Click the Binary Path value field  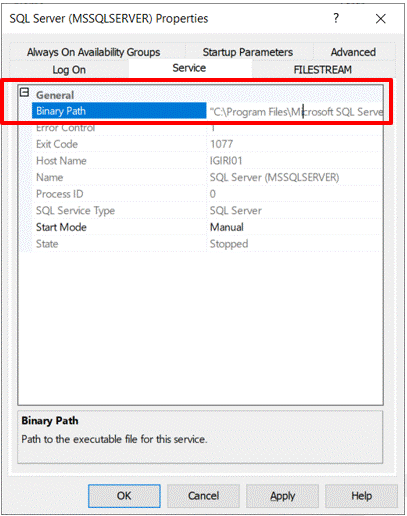(x=295, y=111)
